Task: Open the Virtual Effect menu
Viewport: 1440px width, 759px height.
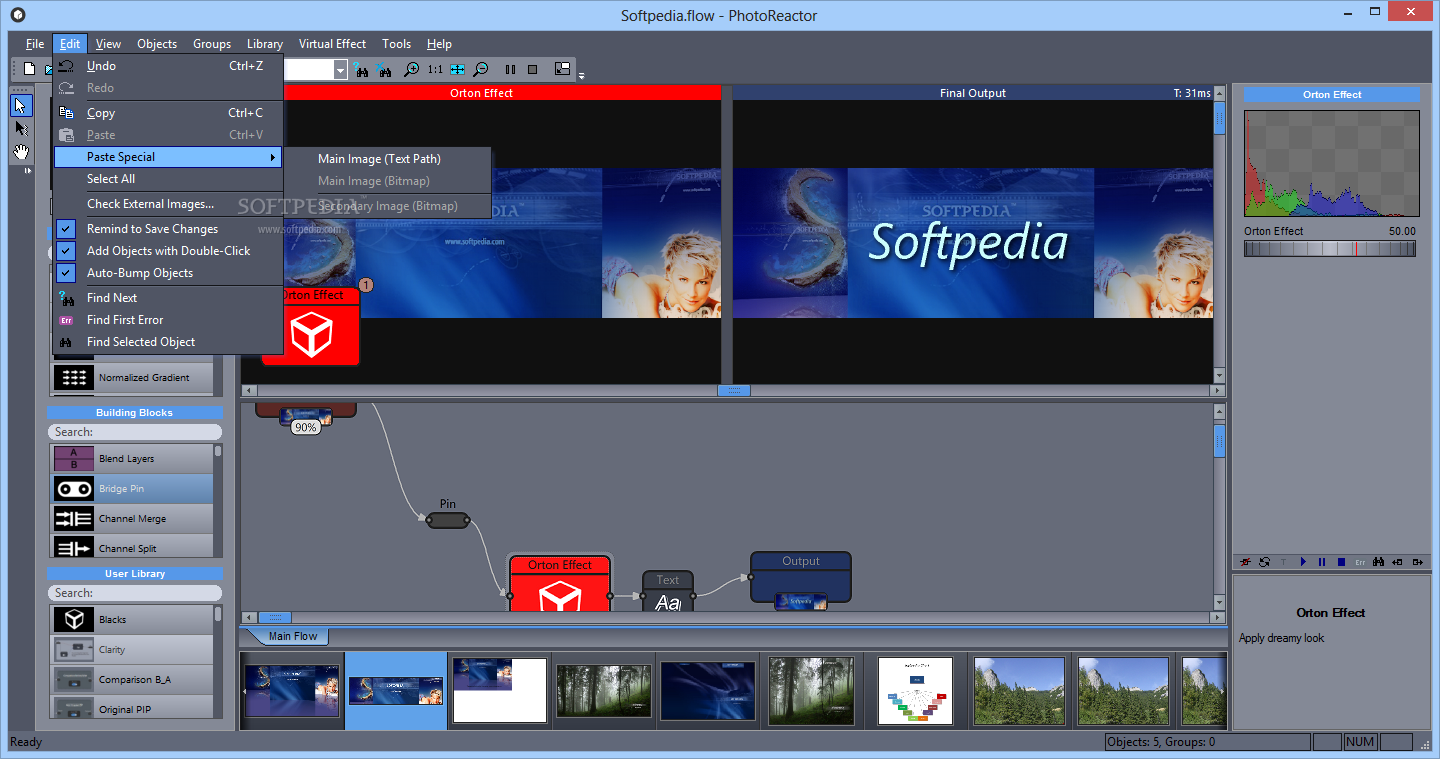Action: tap(332, 44)
